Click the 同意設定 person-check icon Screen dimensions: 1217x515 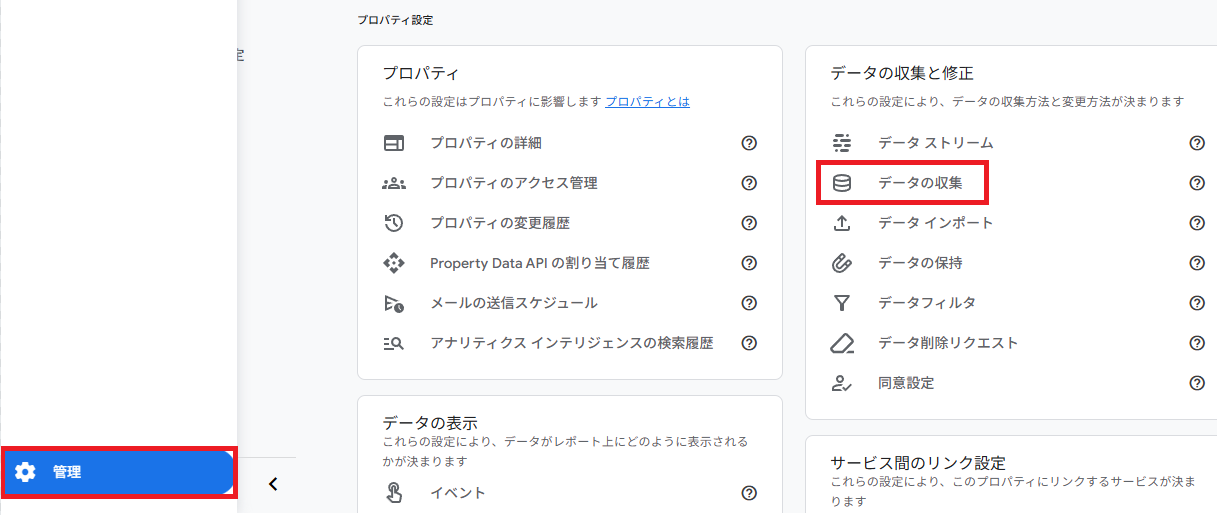[x=842, y=383]
